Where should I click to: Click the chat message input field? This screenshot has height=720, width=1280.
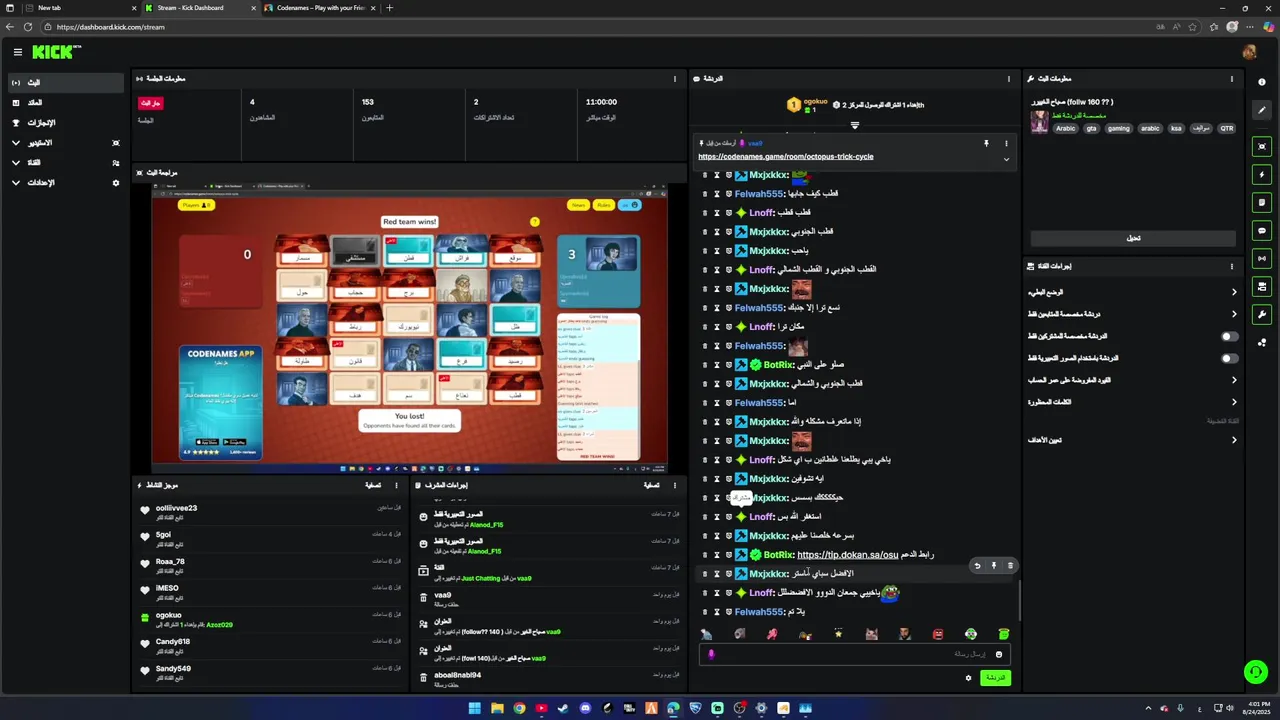point(855,654)
